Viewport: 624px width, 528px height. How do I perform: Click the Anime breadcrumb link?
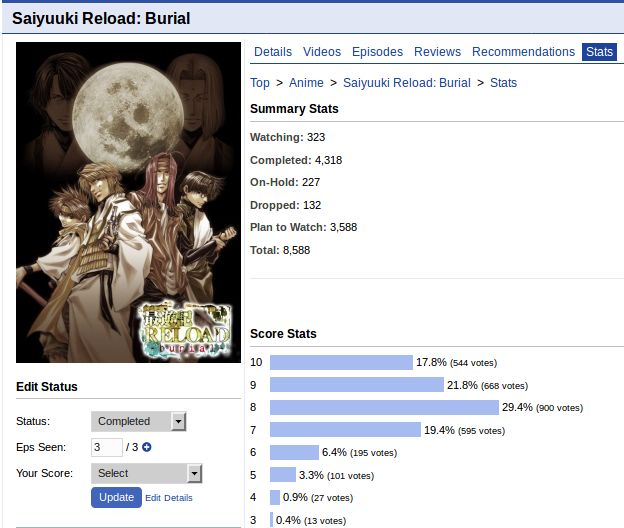pyautogui.click(x=306, y=83)
